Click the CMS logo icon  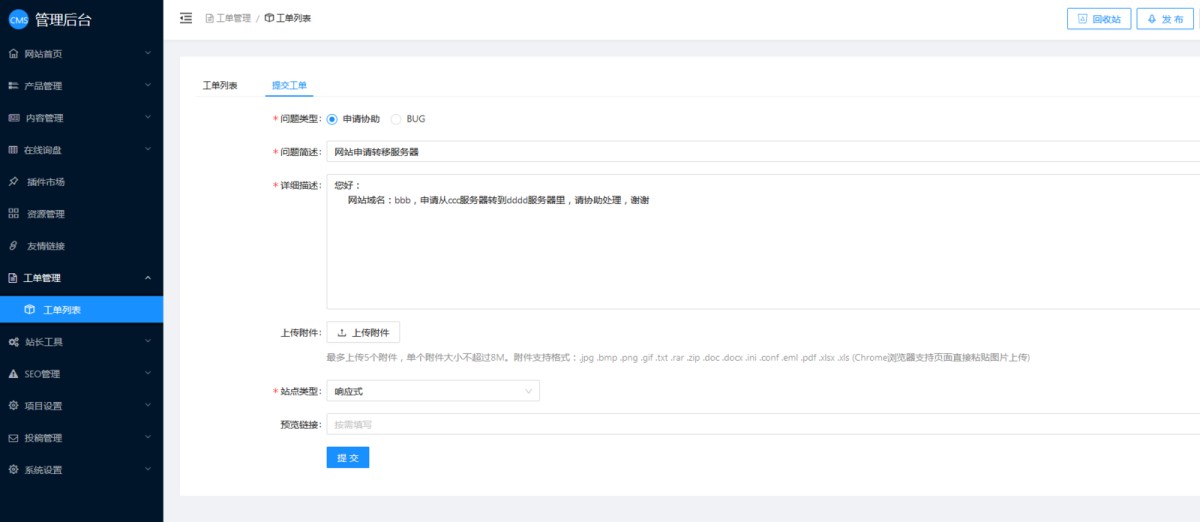click(x=18, y=20)
